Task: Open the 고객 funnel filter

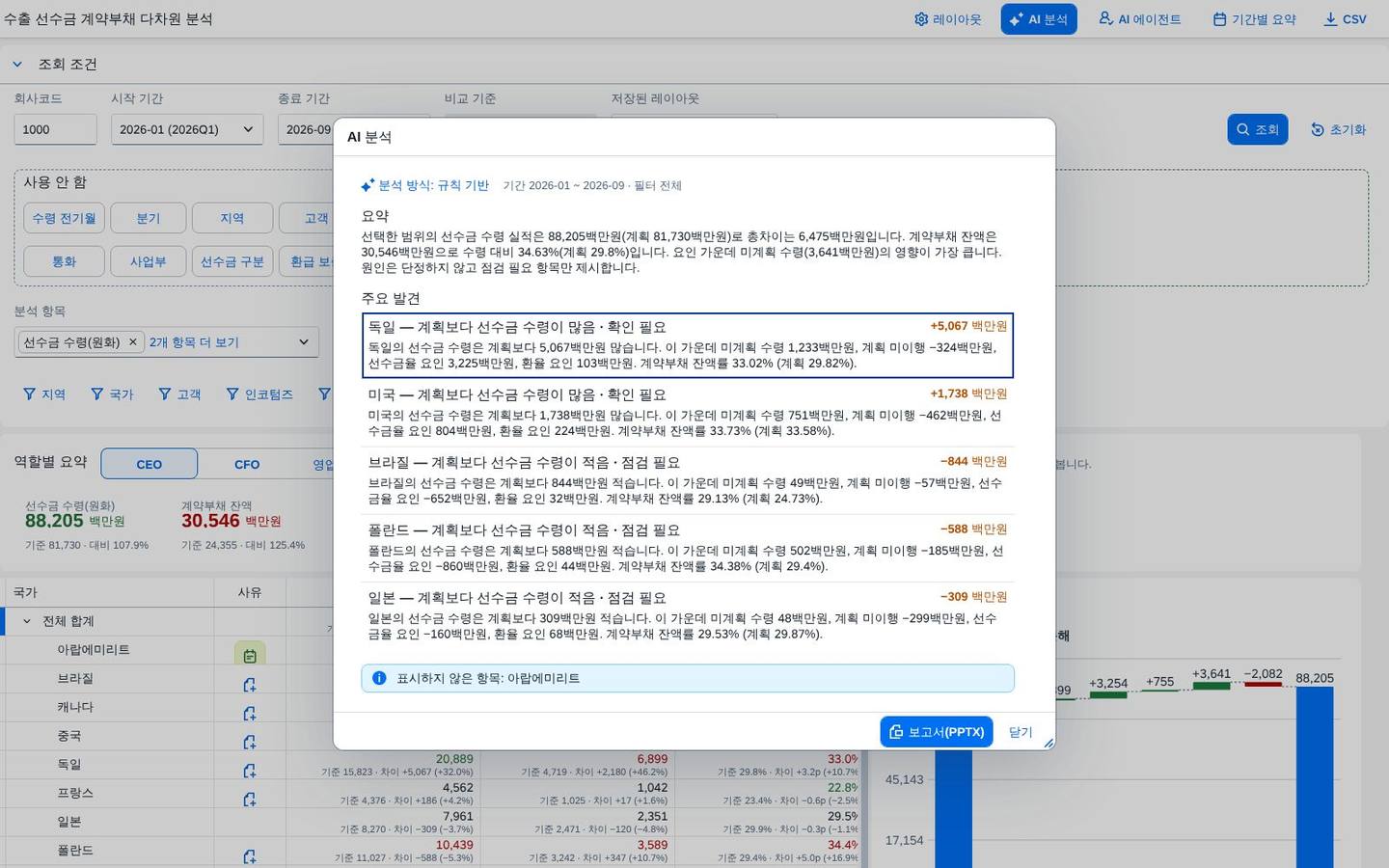Action: 179,394
